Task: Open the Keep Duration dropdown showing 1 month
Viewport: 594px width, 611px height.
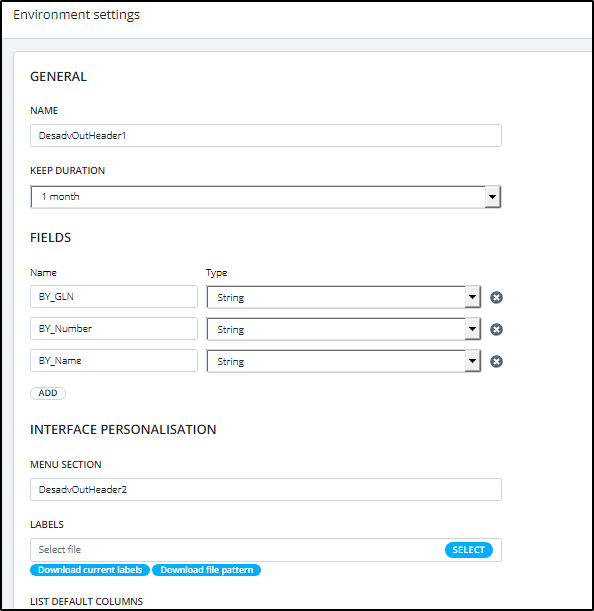Action: coord(265,197)
